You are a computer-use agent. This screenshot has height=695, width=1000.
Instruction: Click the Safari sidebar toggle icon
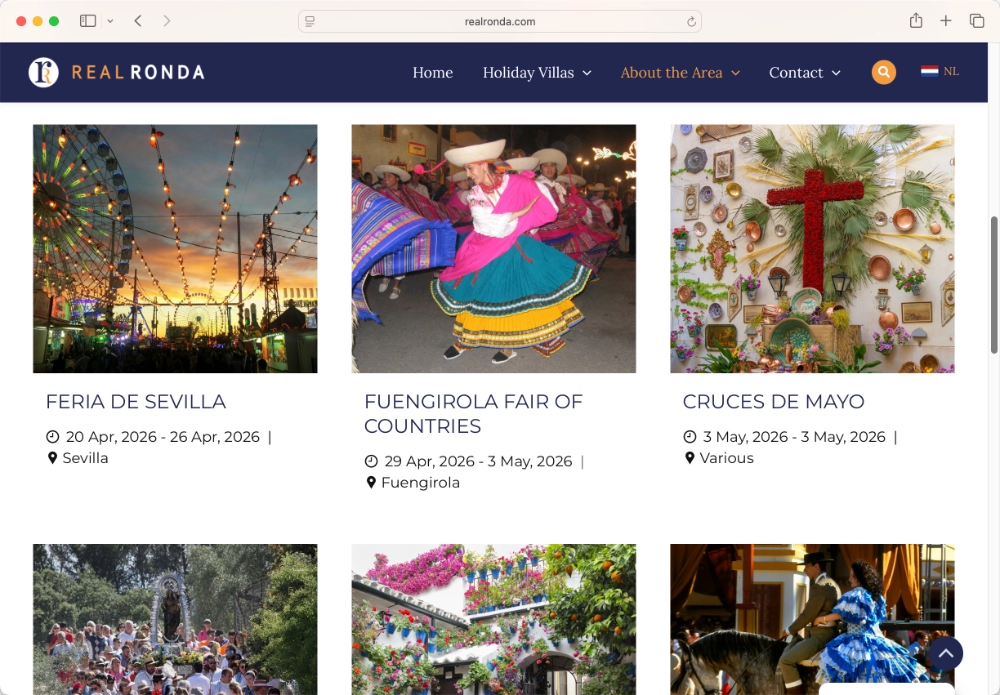click(x=88, y=21)
